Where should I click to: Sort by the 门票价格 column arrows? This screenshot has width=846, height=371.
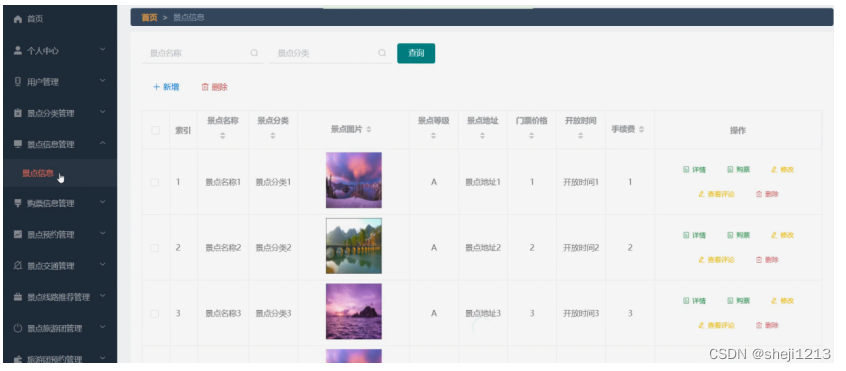531,136
